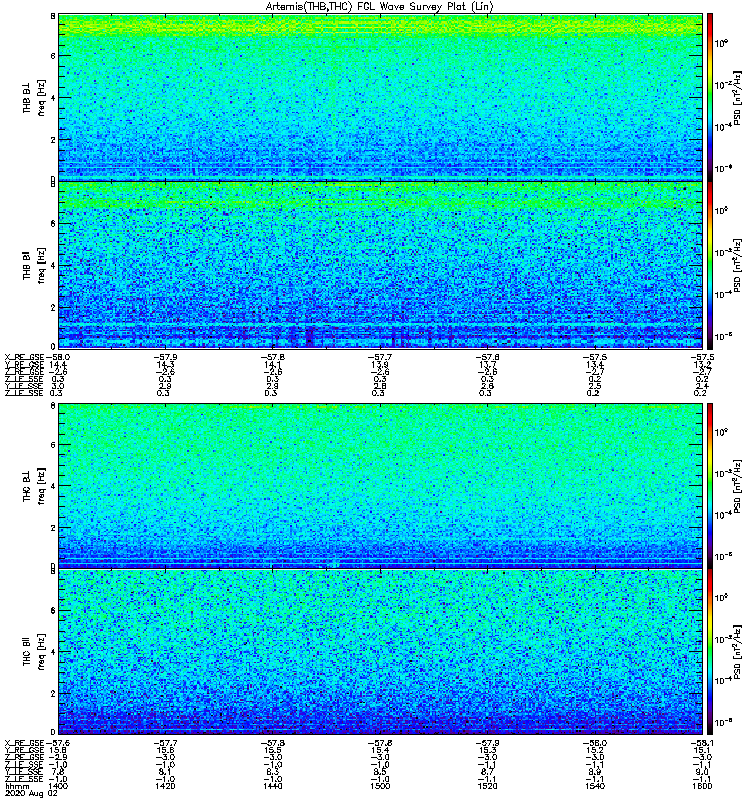Click the 8 Hz tick label of THC B⊥ panel
Screen dimensions: 750x800
point(53,406)
